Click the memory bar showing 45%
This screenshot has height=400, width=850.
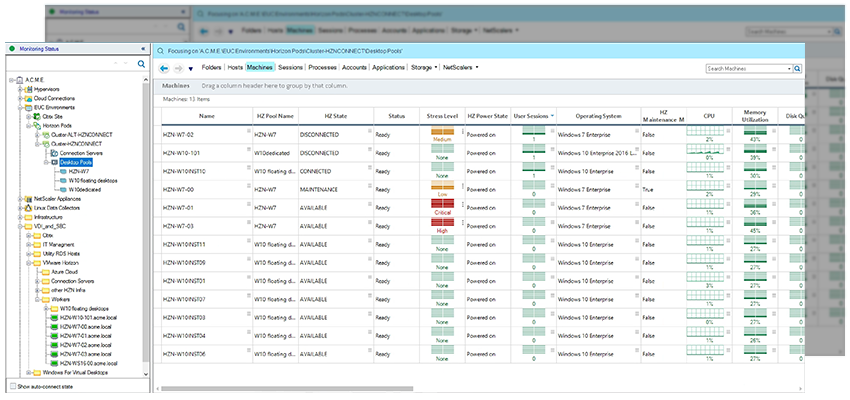755,223
